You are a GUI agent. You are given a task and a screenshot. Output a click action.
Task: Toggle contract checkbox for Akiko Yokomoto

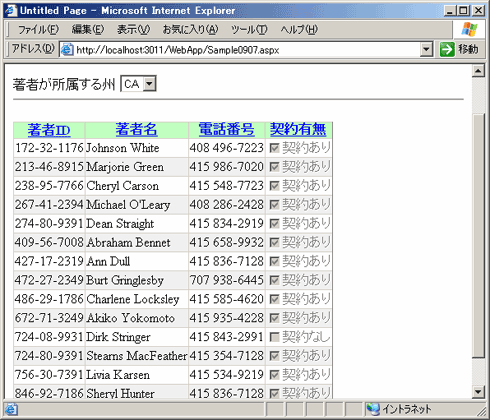click(x=274, y=318)
